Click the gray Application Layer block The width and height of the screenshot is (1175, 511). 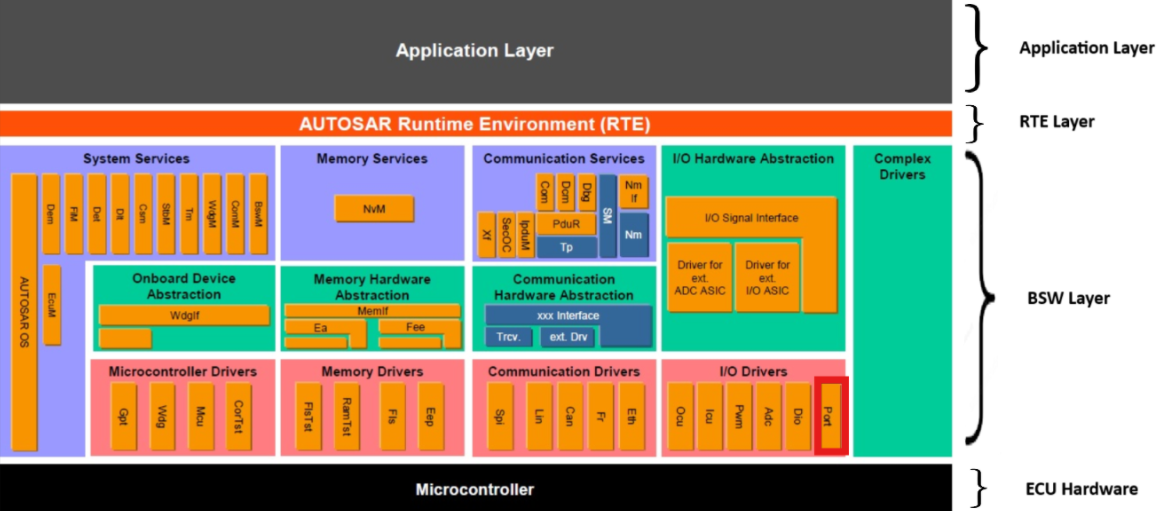point(475,50)
